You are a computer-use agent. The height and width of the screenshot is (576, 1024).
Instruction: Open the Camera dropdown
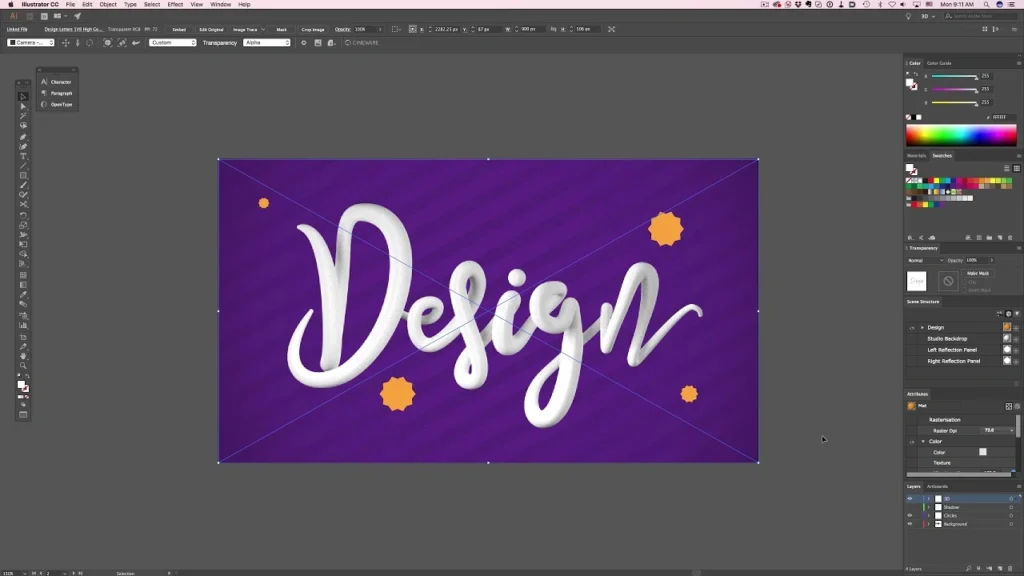coord(31,42)
